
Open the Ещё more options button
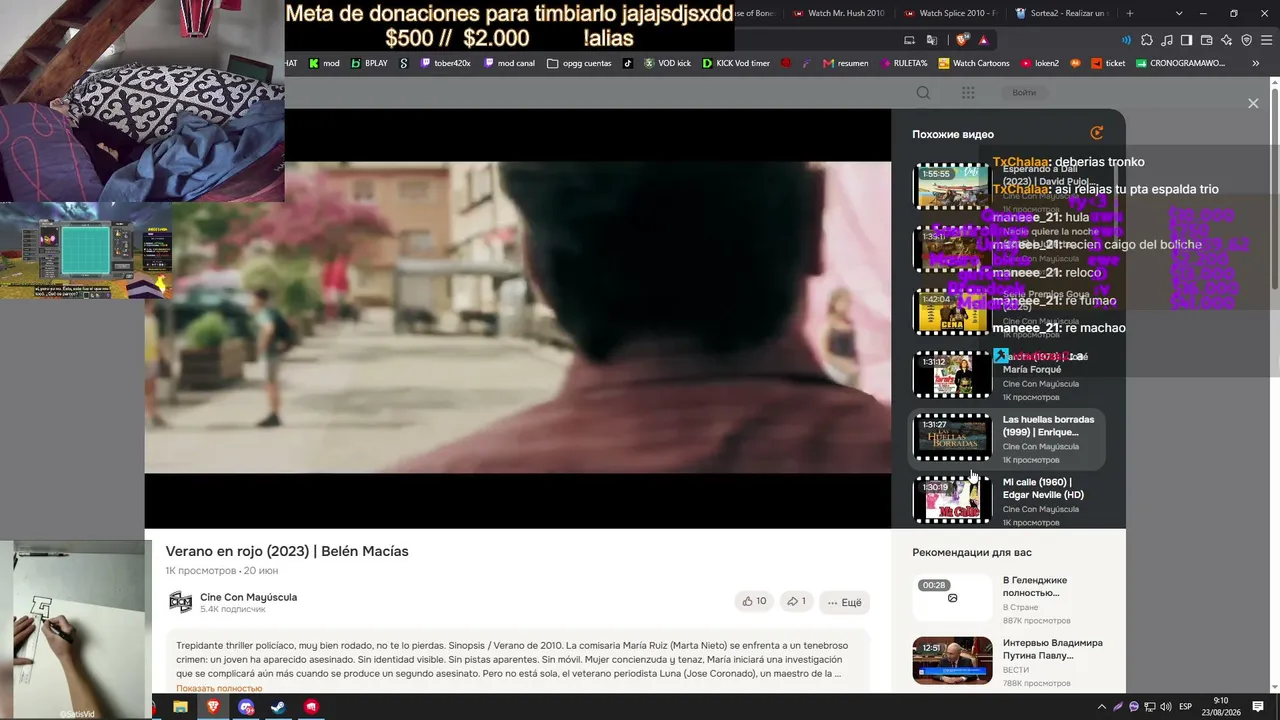pos(844,602)
